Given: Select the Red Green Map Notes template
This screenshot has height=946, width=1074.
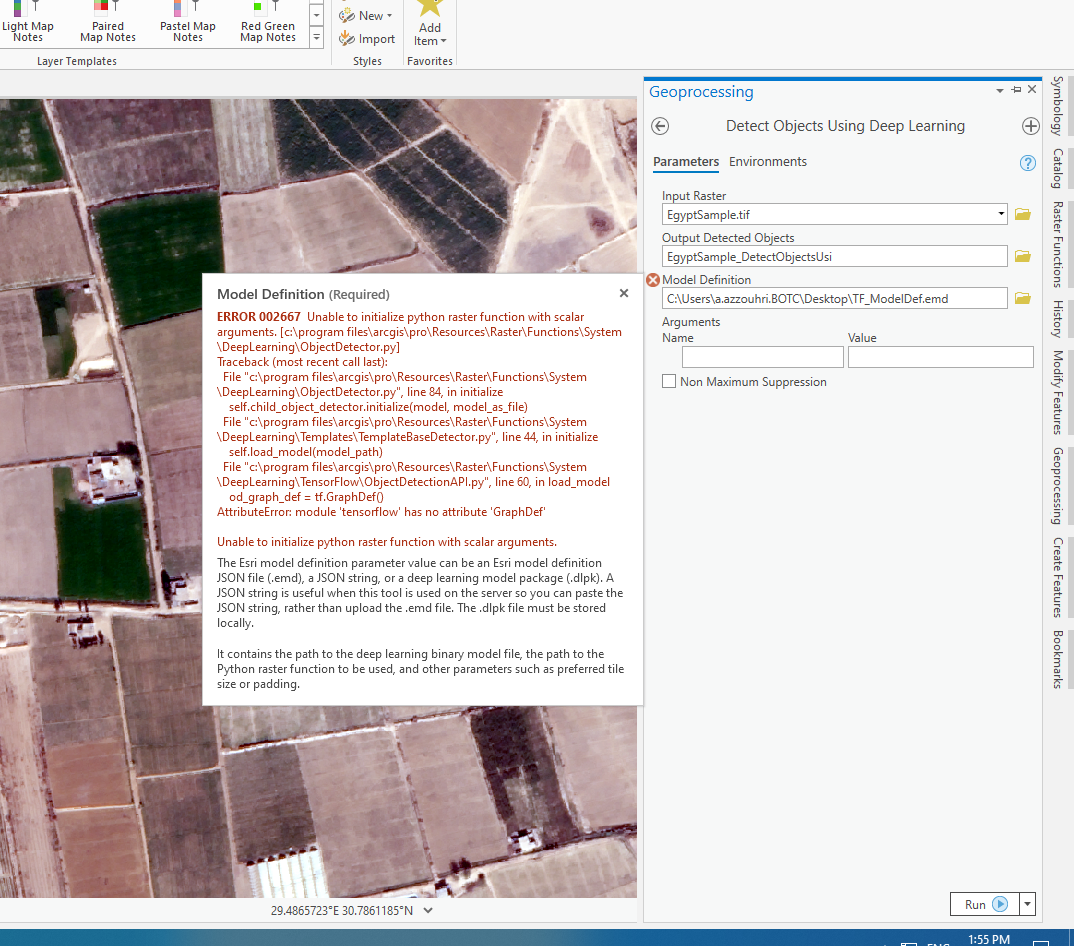Looking at the screenshot, I should (267, 24).
